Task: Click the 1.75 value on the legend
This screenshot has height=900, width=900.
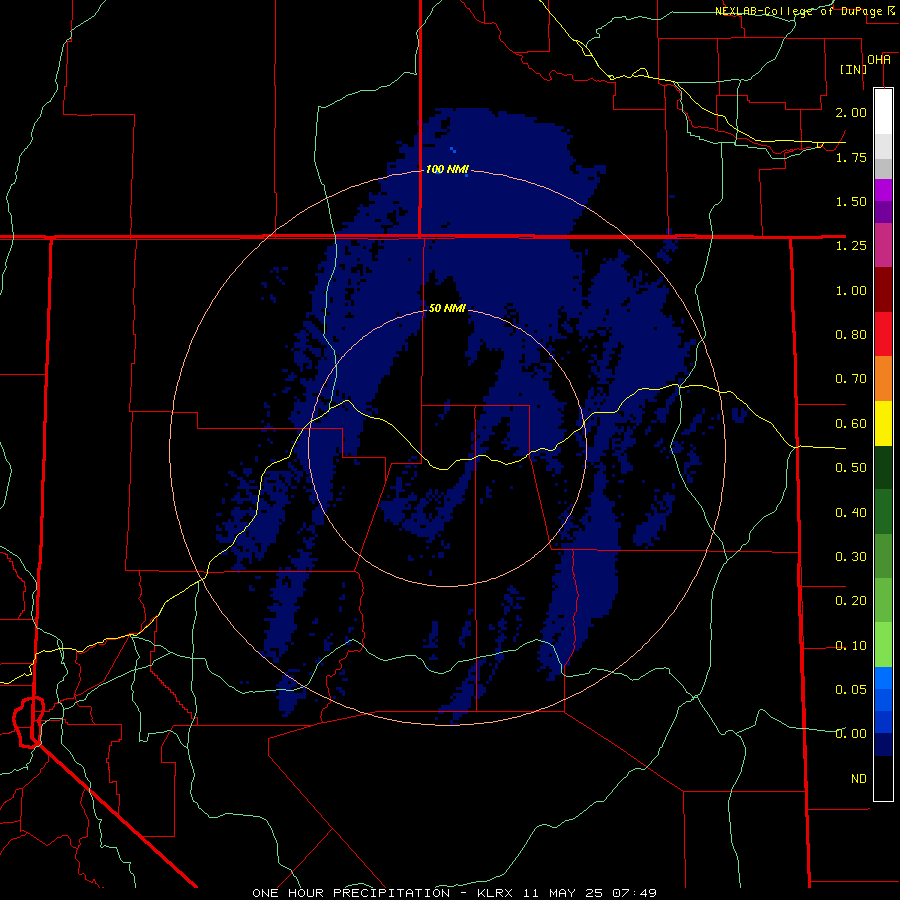Action: (851, 157)
